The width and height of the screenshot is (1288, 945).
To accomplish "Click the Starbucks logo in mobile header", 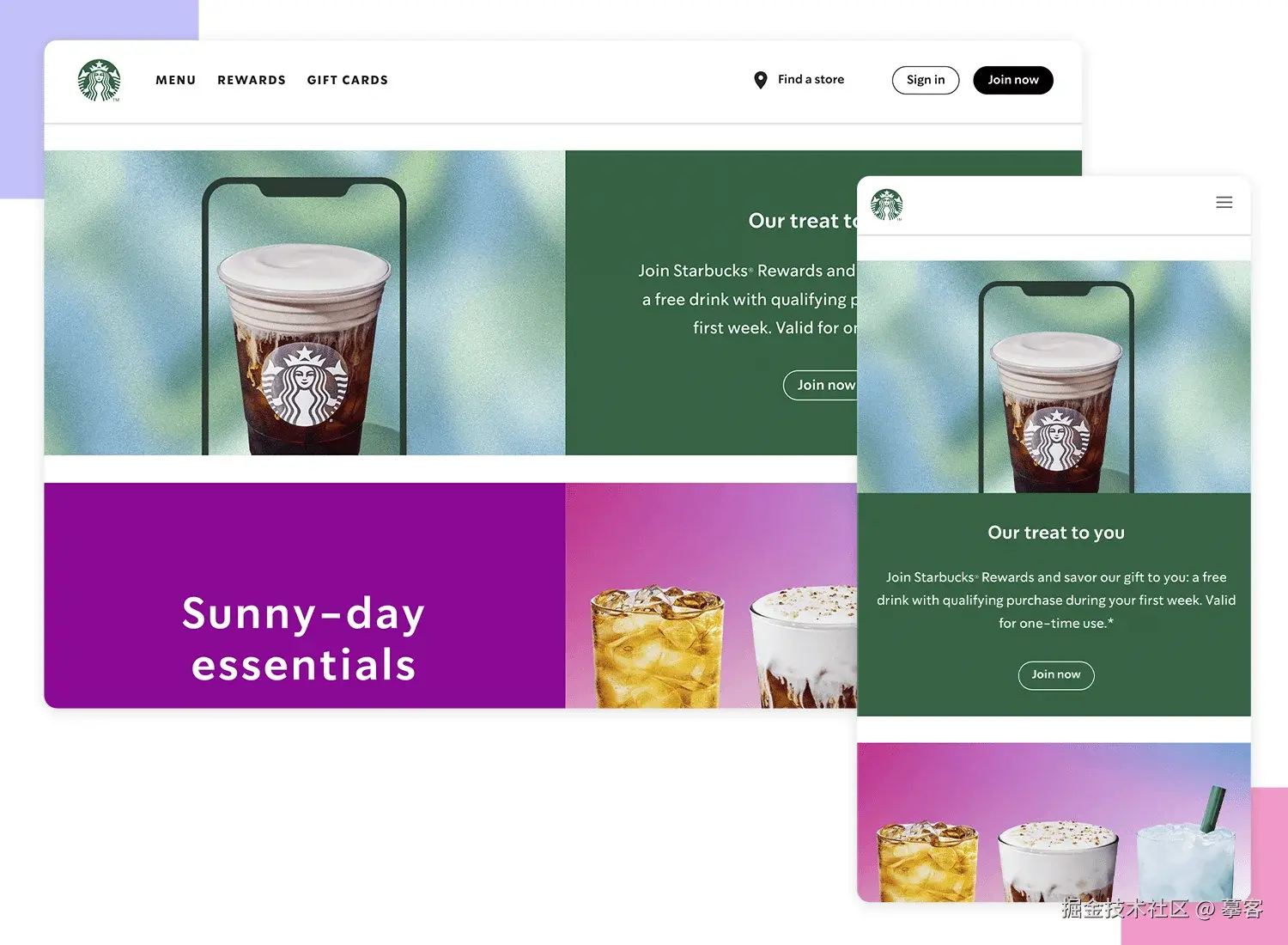I will pyautogui.click(x=886, y=204).
